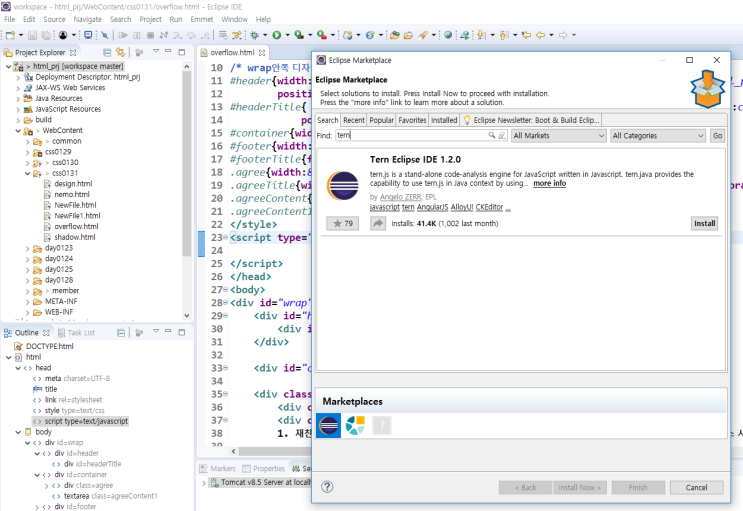Click Back navigation arrow in toolbar
This screenshot has height=511, width=743.
540,35
